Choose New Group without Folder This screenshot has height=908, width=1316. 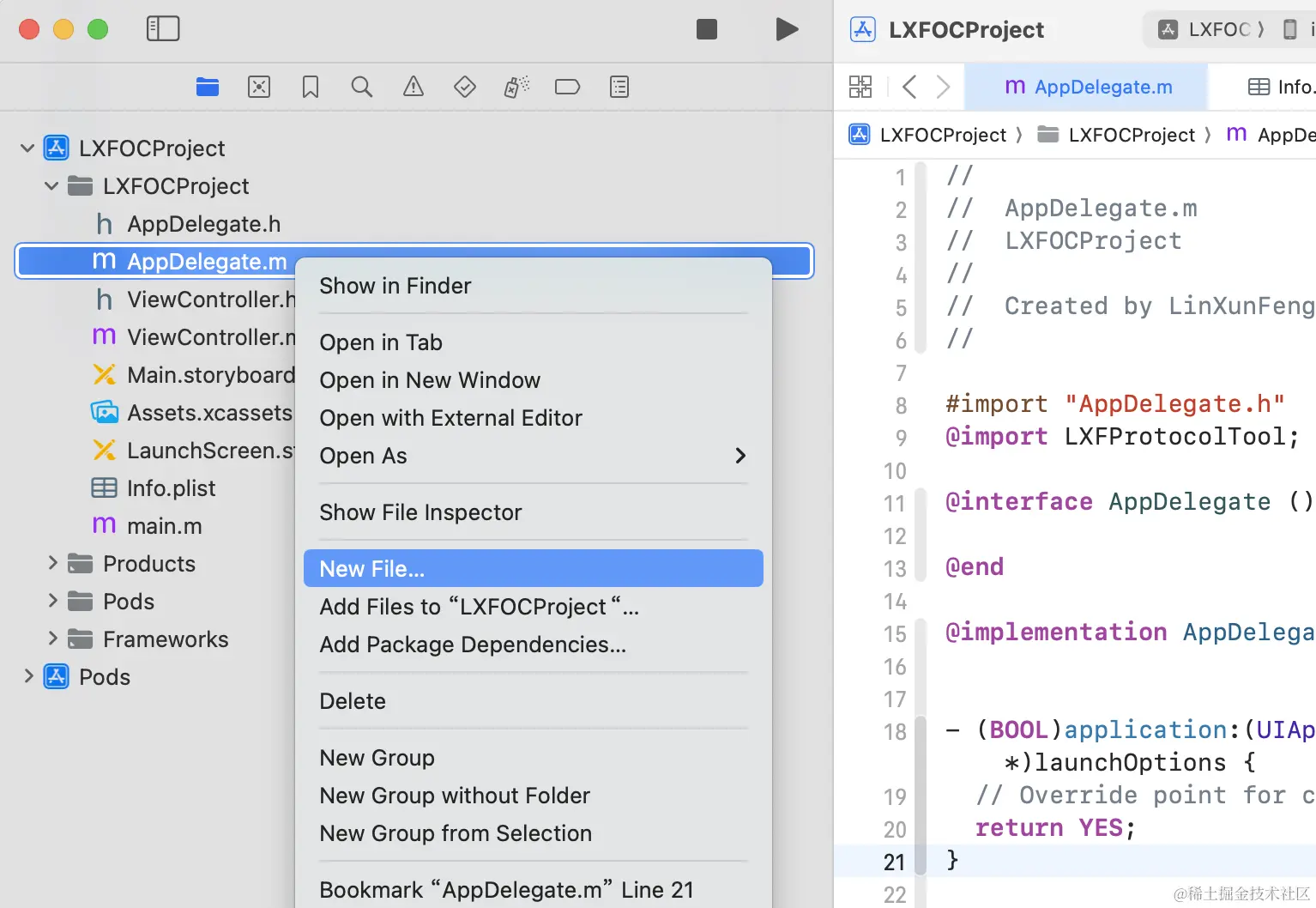pos(534,796)
